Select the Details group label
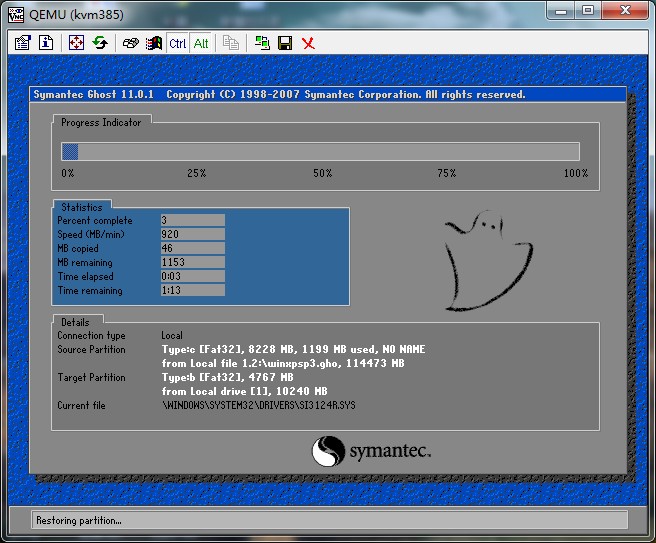This screenshot has height=543, width=656. pyautogui.click(x=75, y=322)
